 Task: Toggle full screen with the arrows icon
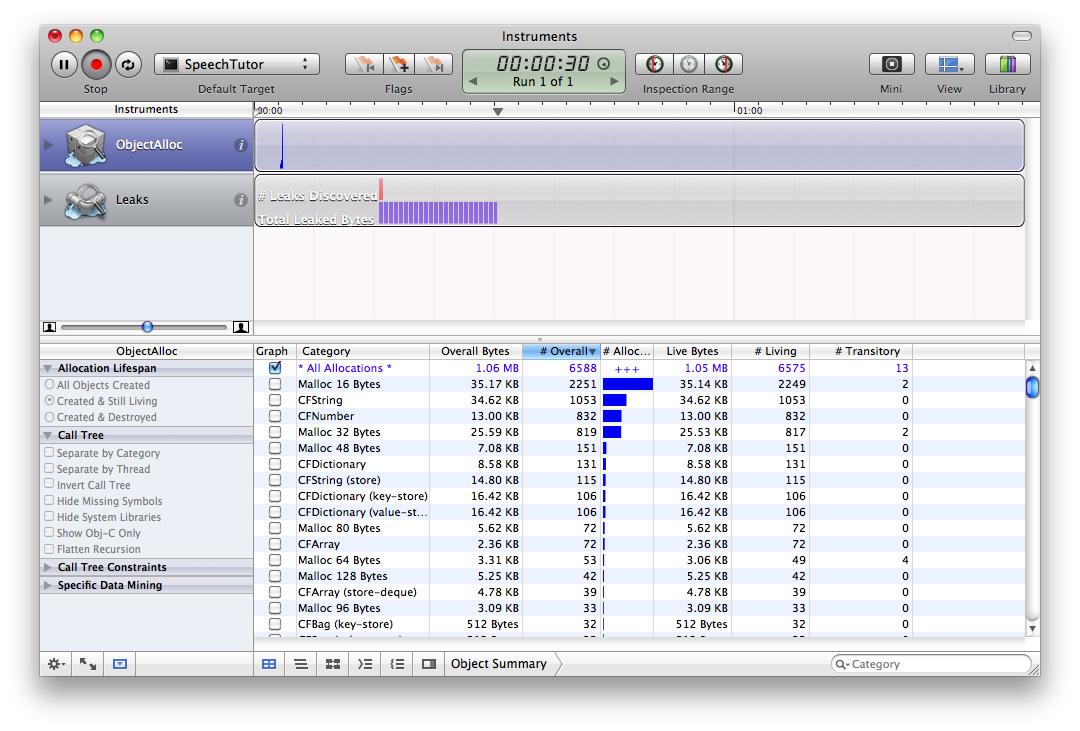87,663
